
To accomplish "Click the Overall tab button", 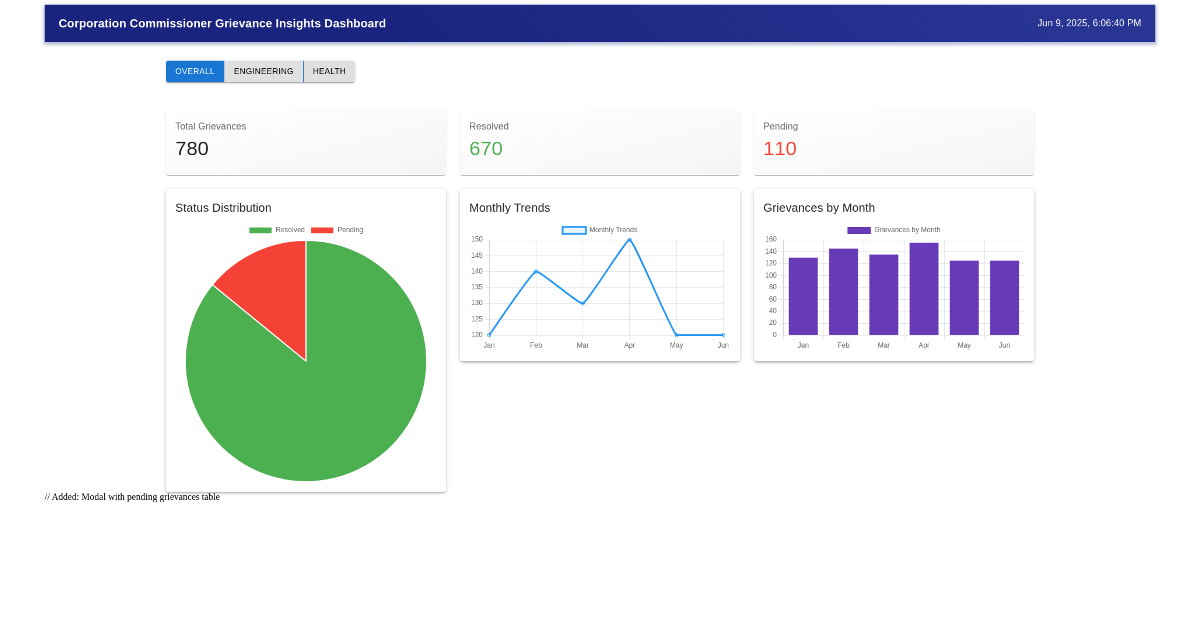I will pos(195,72).
